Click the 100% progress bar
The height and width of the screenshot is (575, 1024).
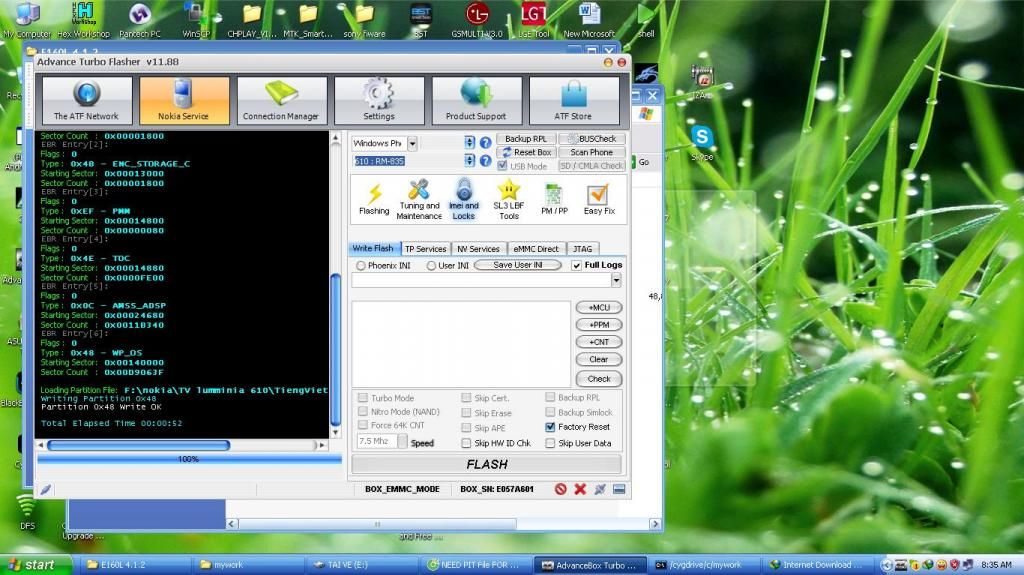[x=189, y=459]
